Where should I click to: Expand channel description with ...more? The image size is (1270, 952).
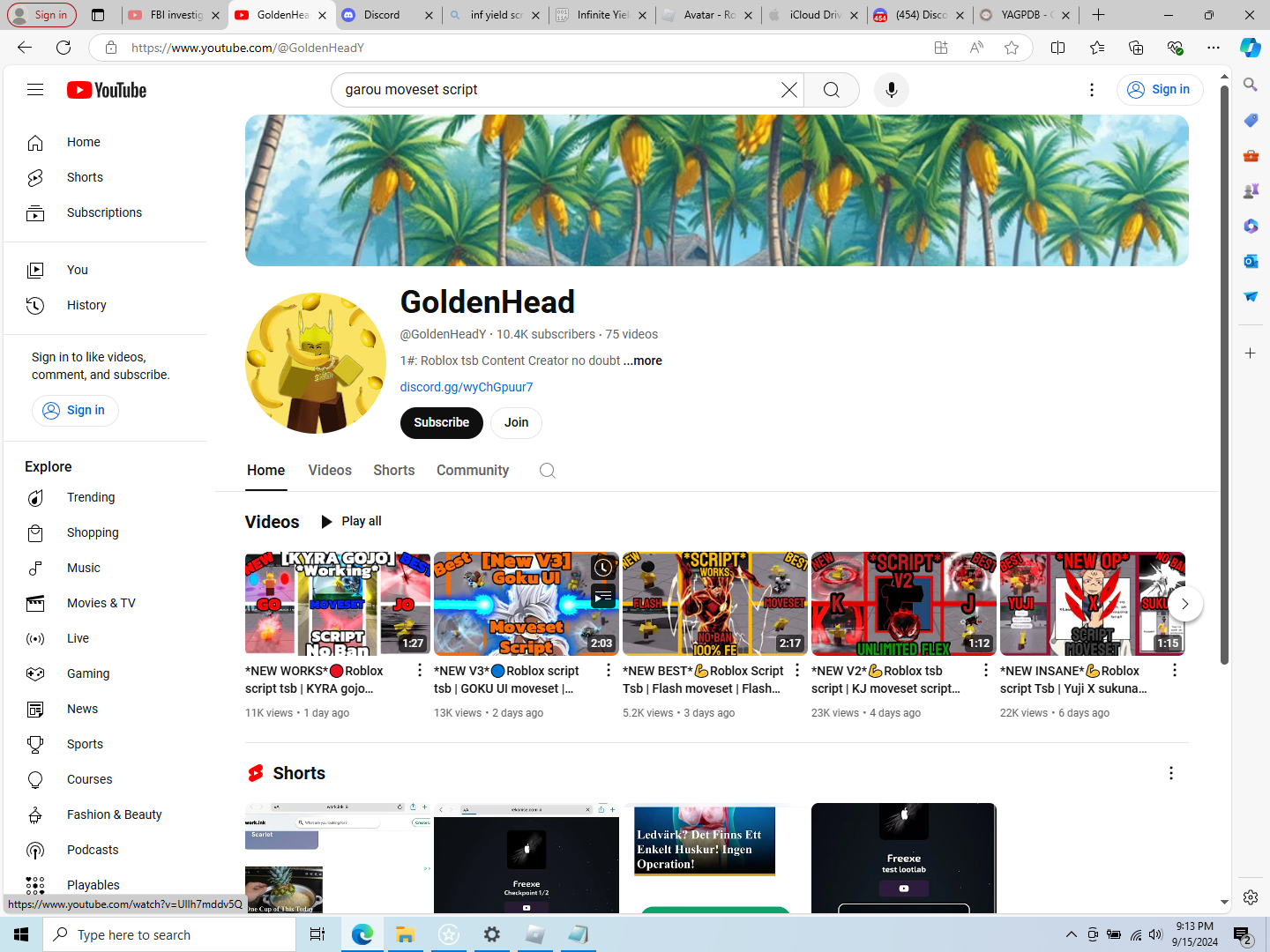point(643,361)
